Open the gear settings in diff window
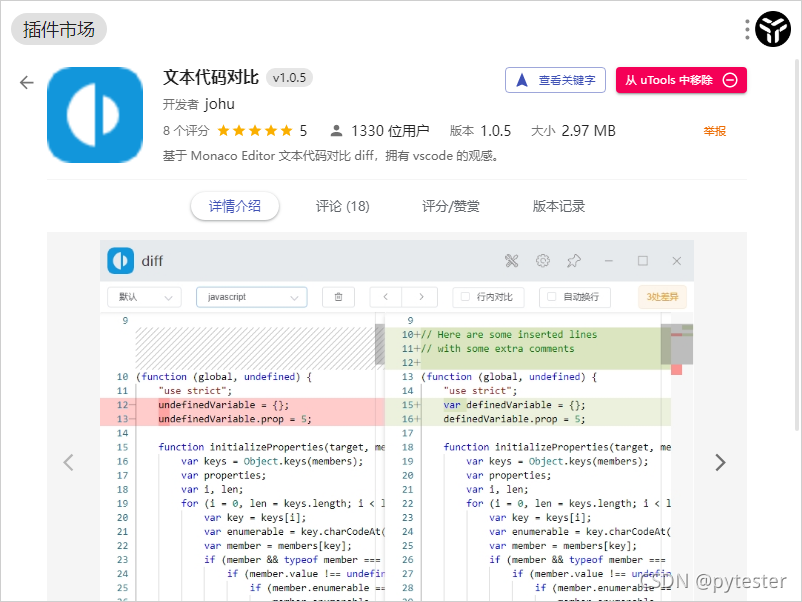This screenshot has height=602, width=802. click(543, 261)
